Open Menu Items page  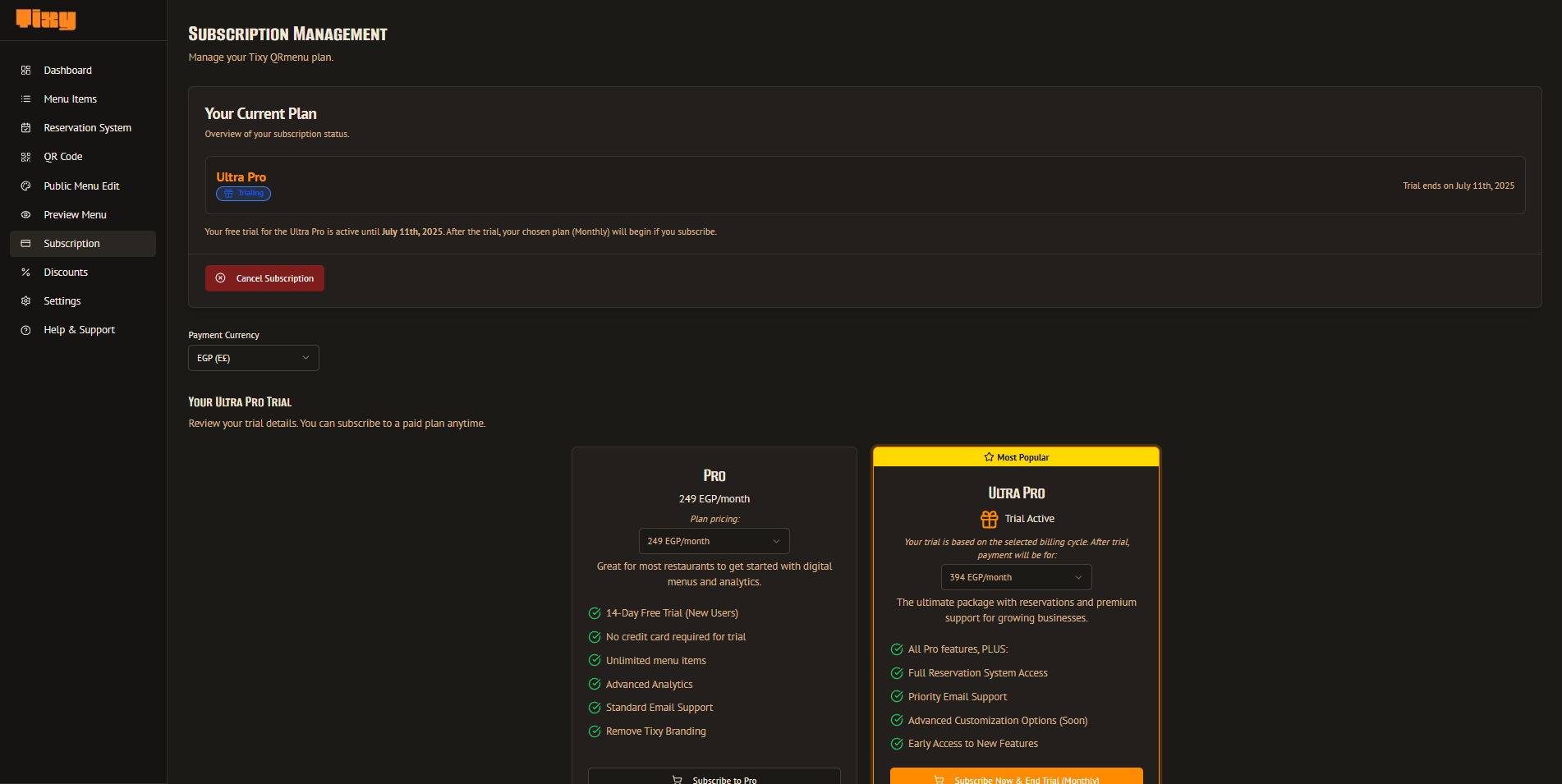pos(83,99)
